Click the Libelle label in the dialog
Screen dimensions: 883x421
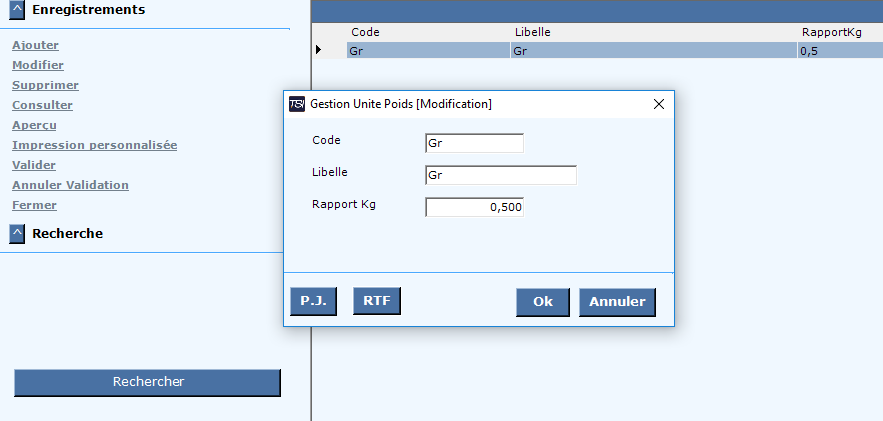pos(329,172)
